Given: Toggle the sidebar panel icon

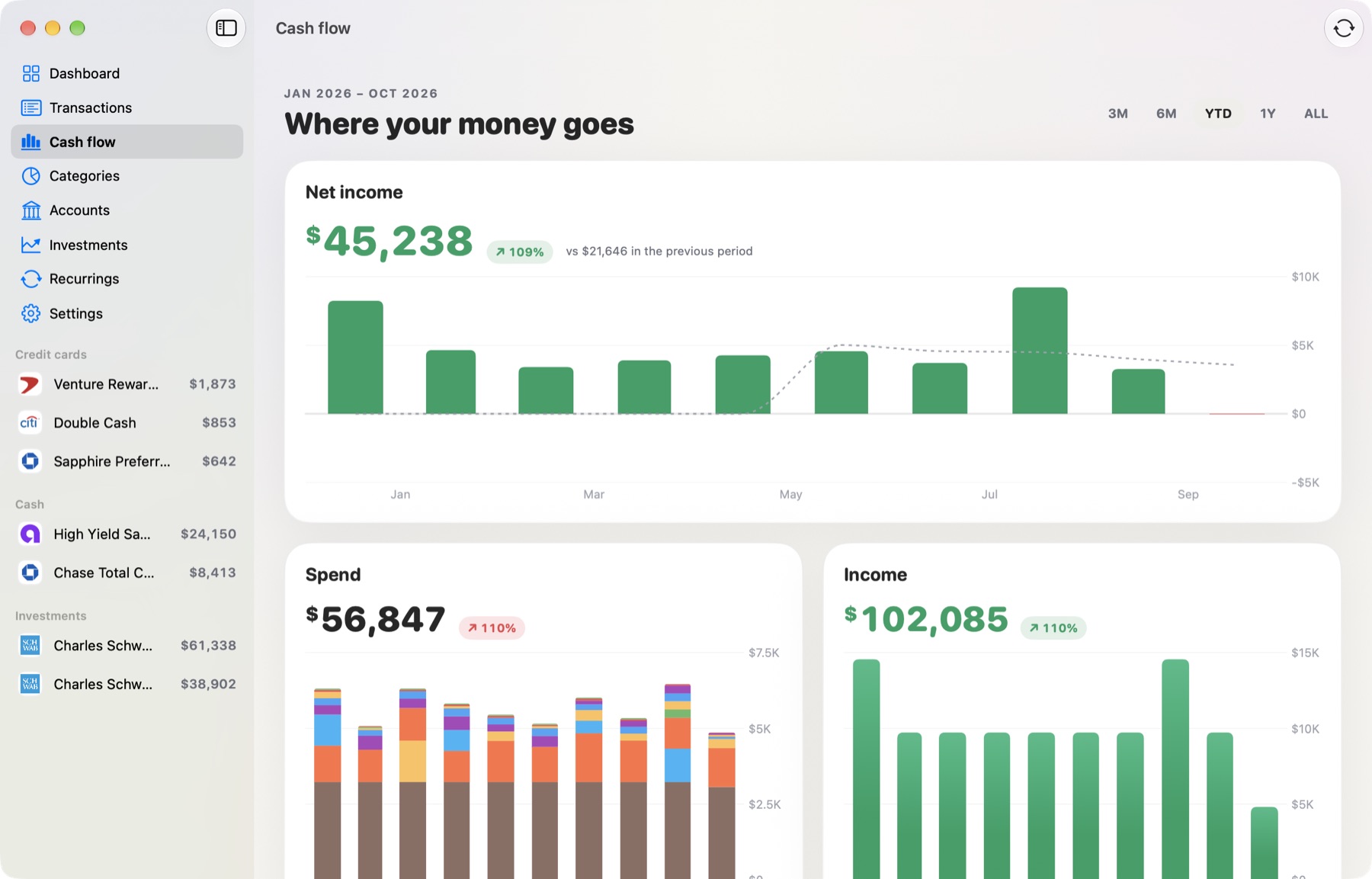Looking at the screenshot, I should [226, 28].
